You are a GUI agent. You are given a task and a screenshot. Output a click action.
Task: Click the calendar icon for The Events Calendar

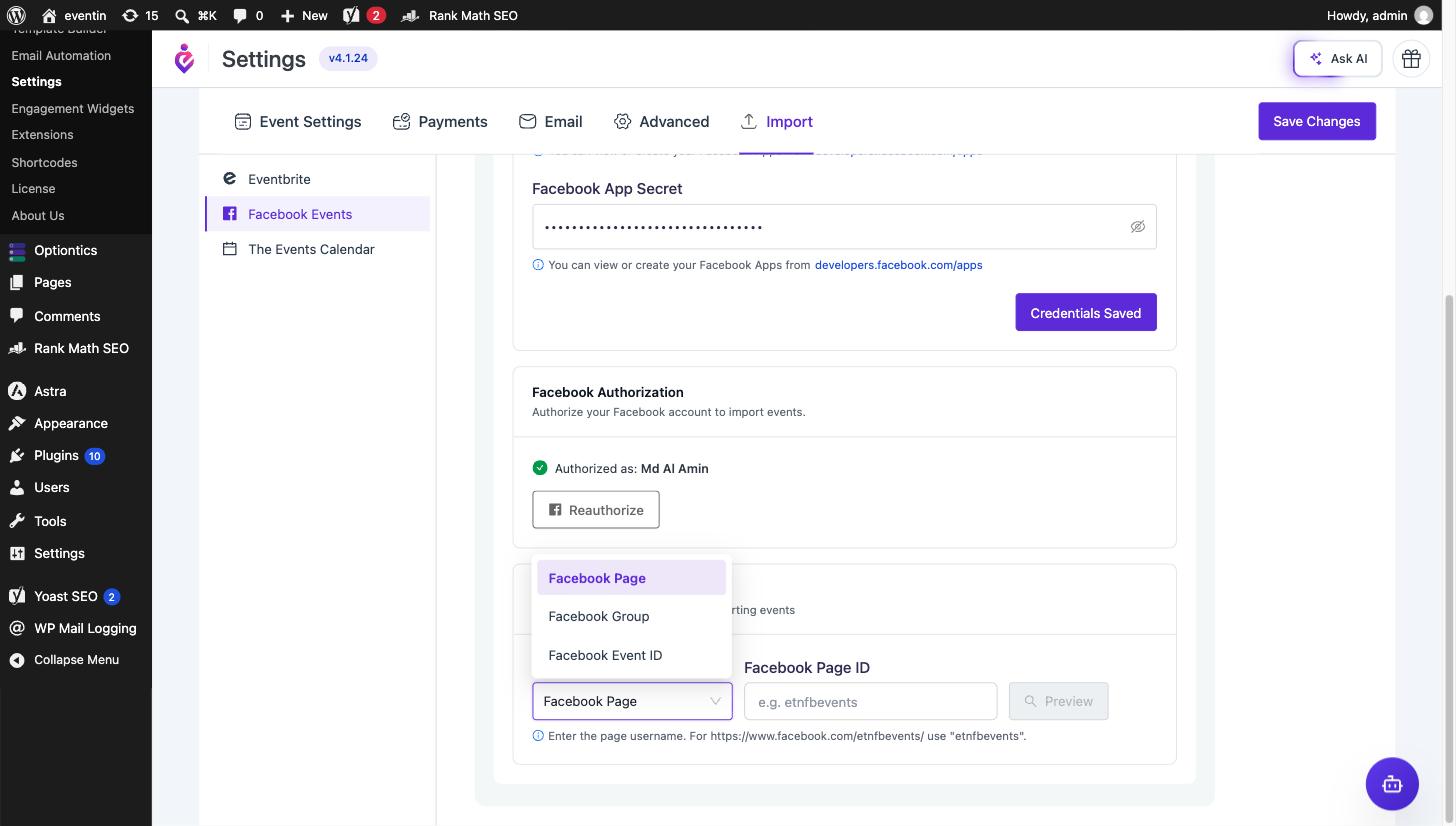[229, 249]
